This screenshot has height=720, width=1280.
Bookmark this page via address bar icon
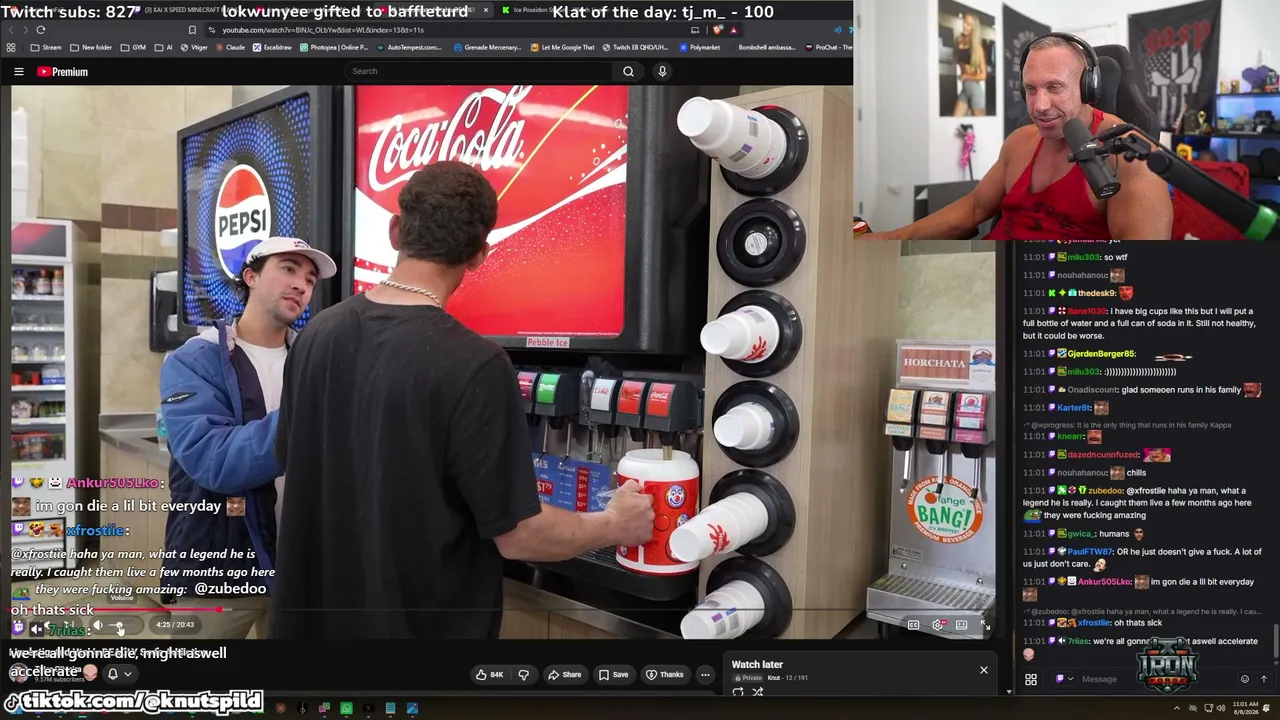[x=192, y=30]
